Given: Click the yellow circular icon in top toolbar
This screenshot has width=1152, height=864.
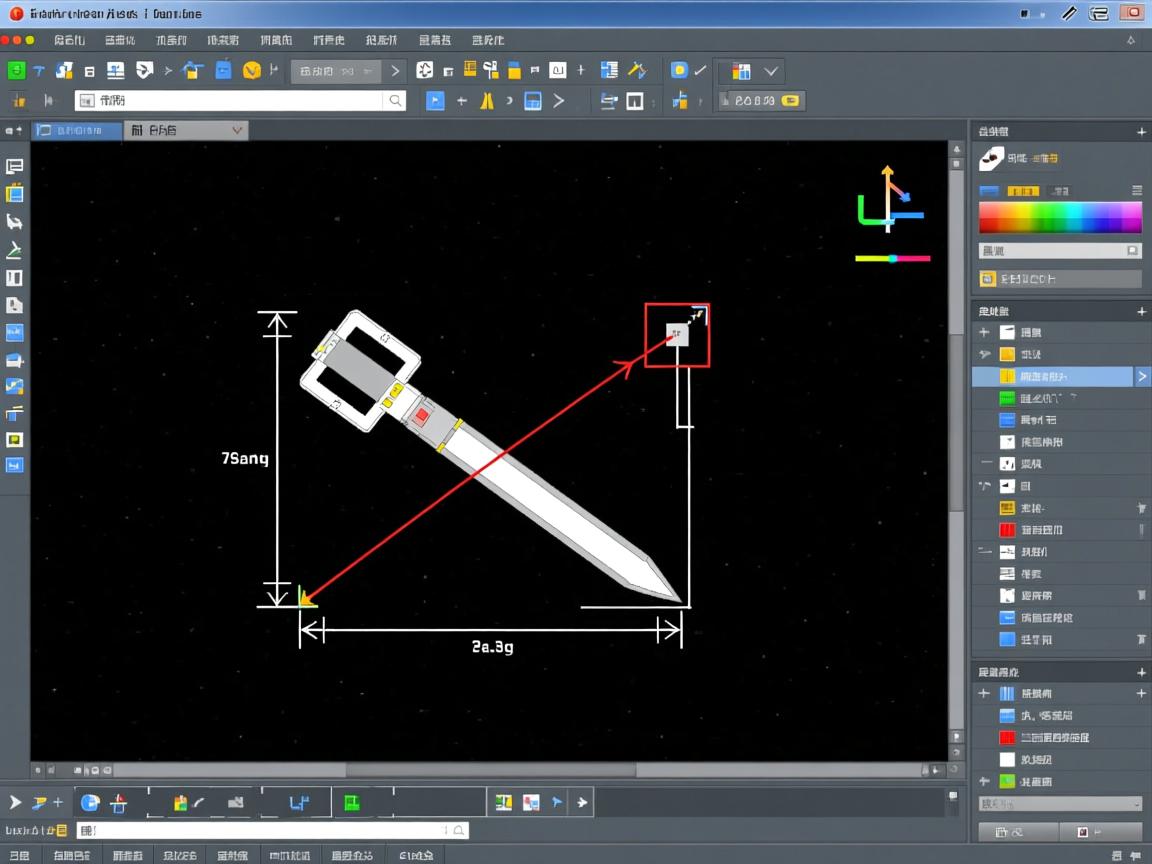Looking at the screenshot, I should (252, 71).
